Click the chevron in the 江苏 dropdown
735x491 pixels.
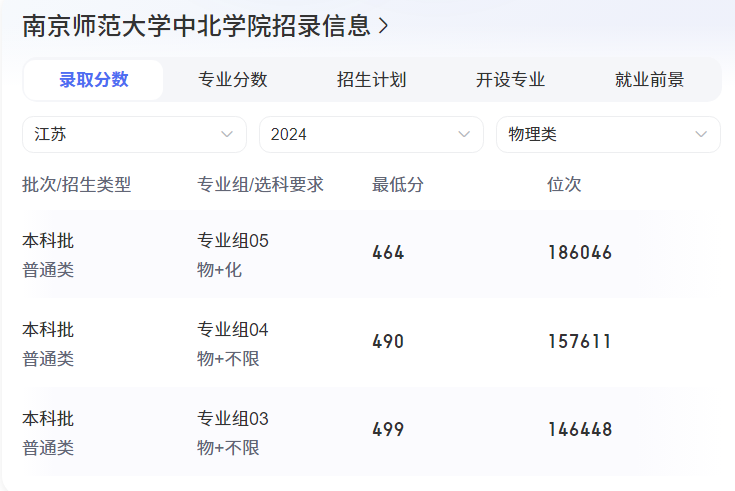(x=227, y=135)
